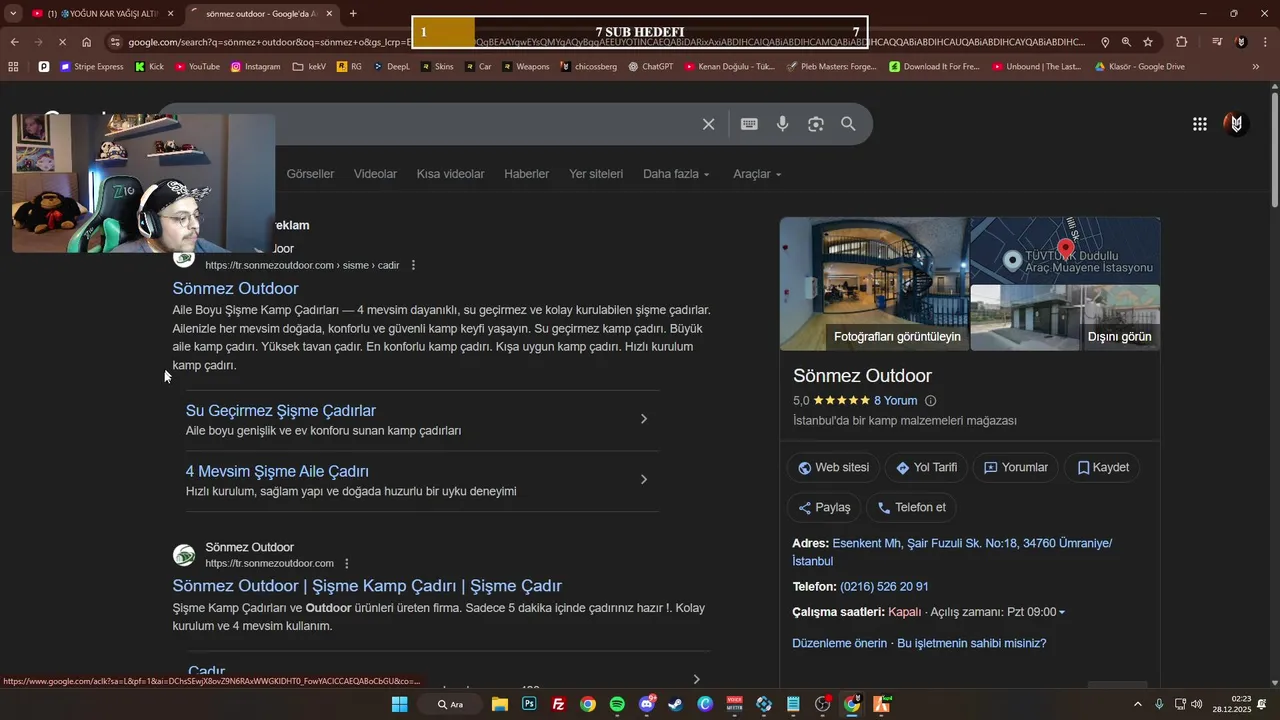
Task: Open the Su Geçirmez Şişme Çadırlar sitelink arrow
Action: coord(644,419)
